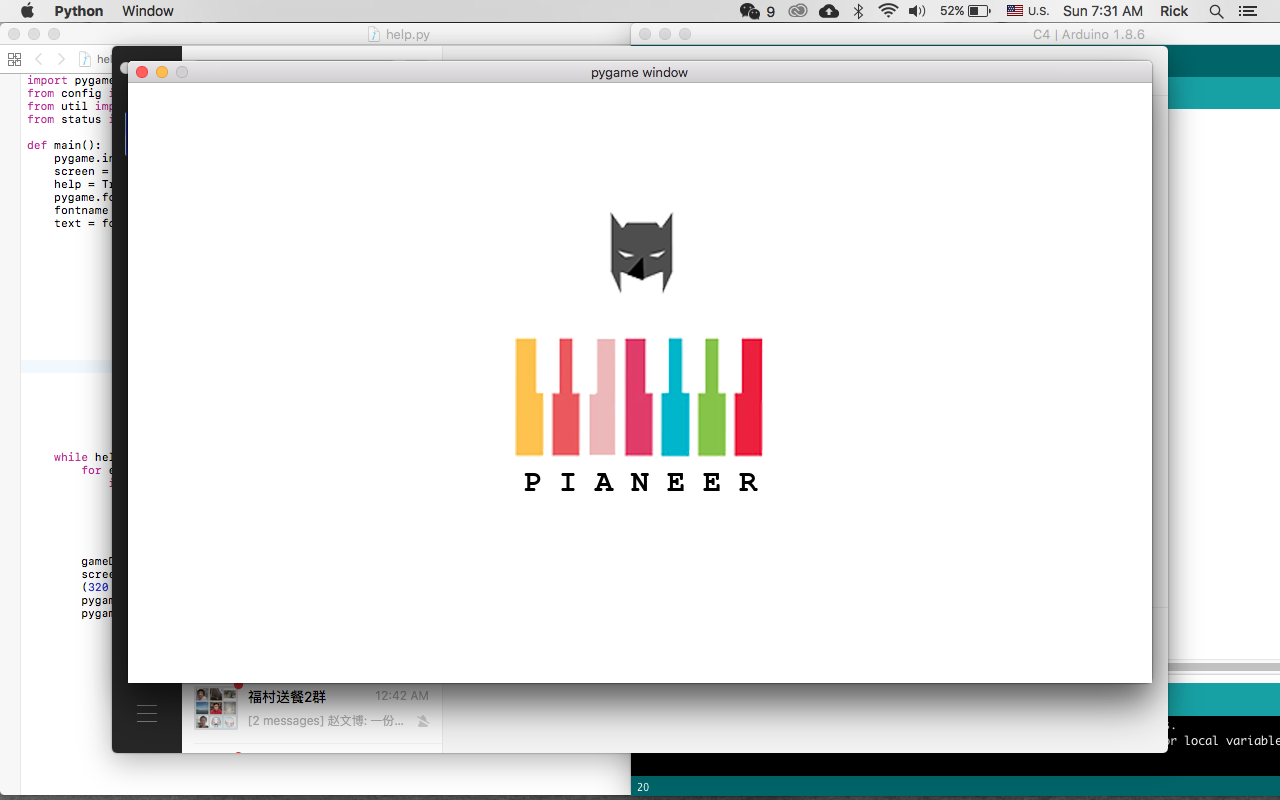Click the 'from config' code line

[70, 93]
